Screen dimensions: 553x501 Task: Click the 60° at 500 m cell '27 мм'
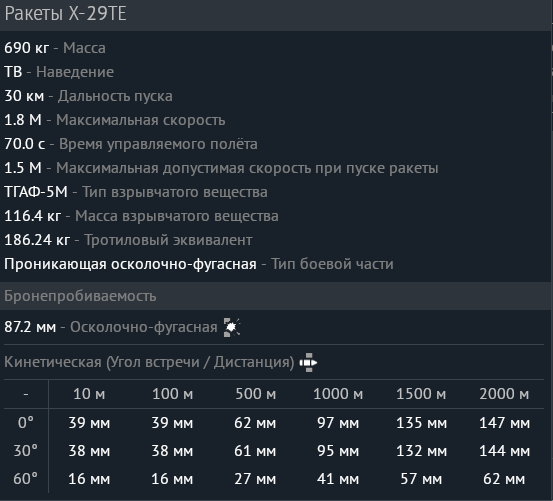pos(255,479)
